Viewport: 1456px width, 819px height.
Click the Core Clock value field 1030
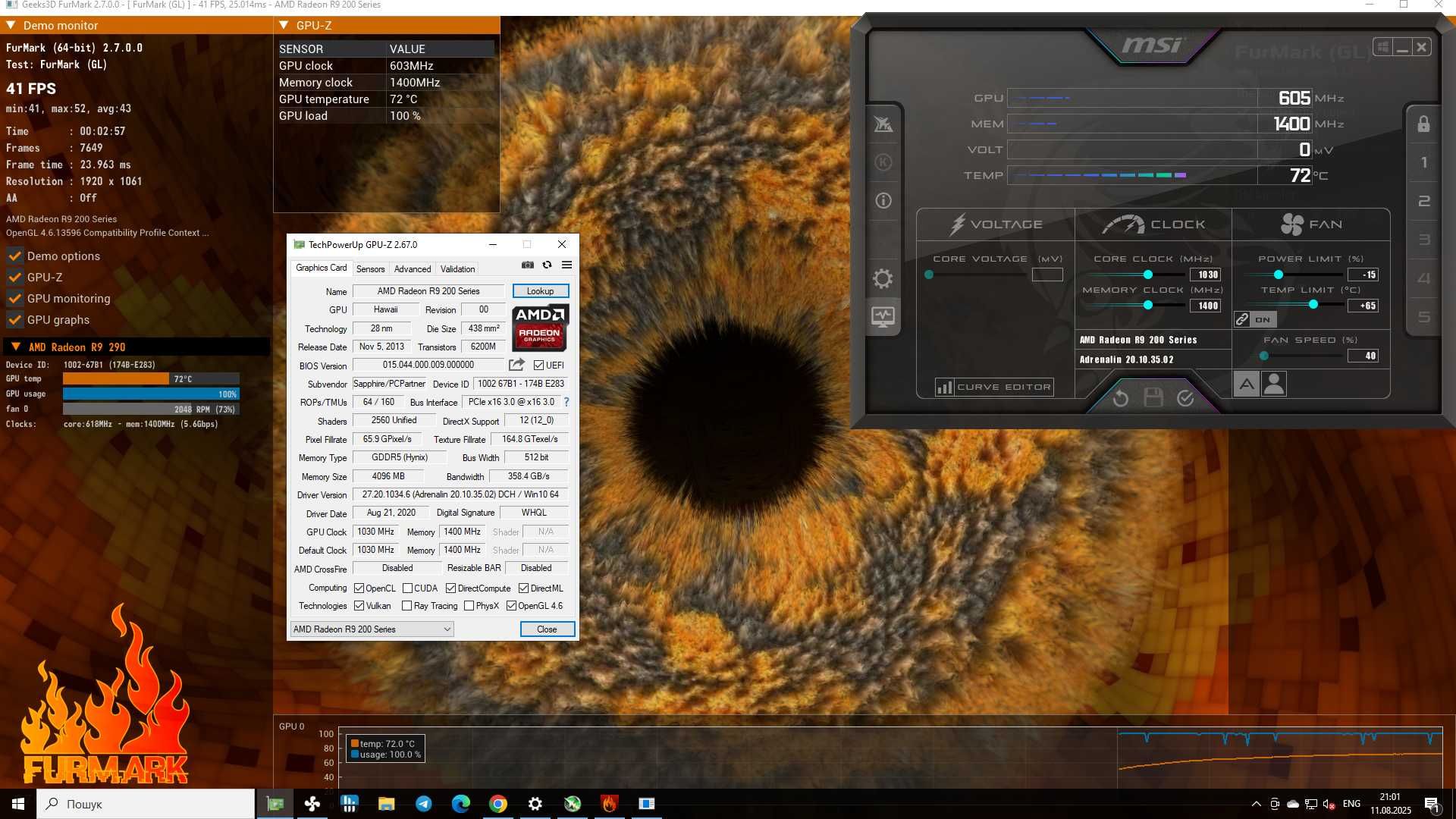(1205, 275)
